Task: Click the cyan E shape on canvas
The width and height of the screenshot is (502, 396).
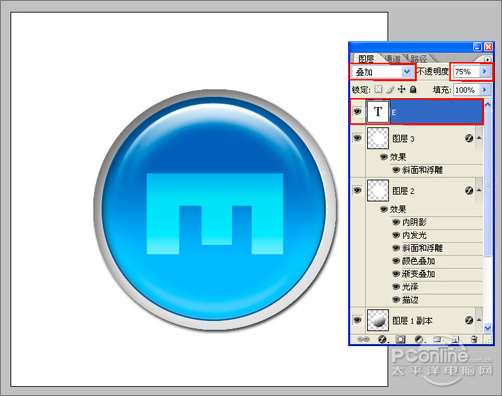Action: point(215,214)
